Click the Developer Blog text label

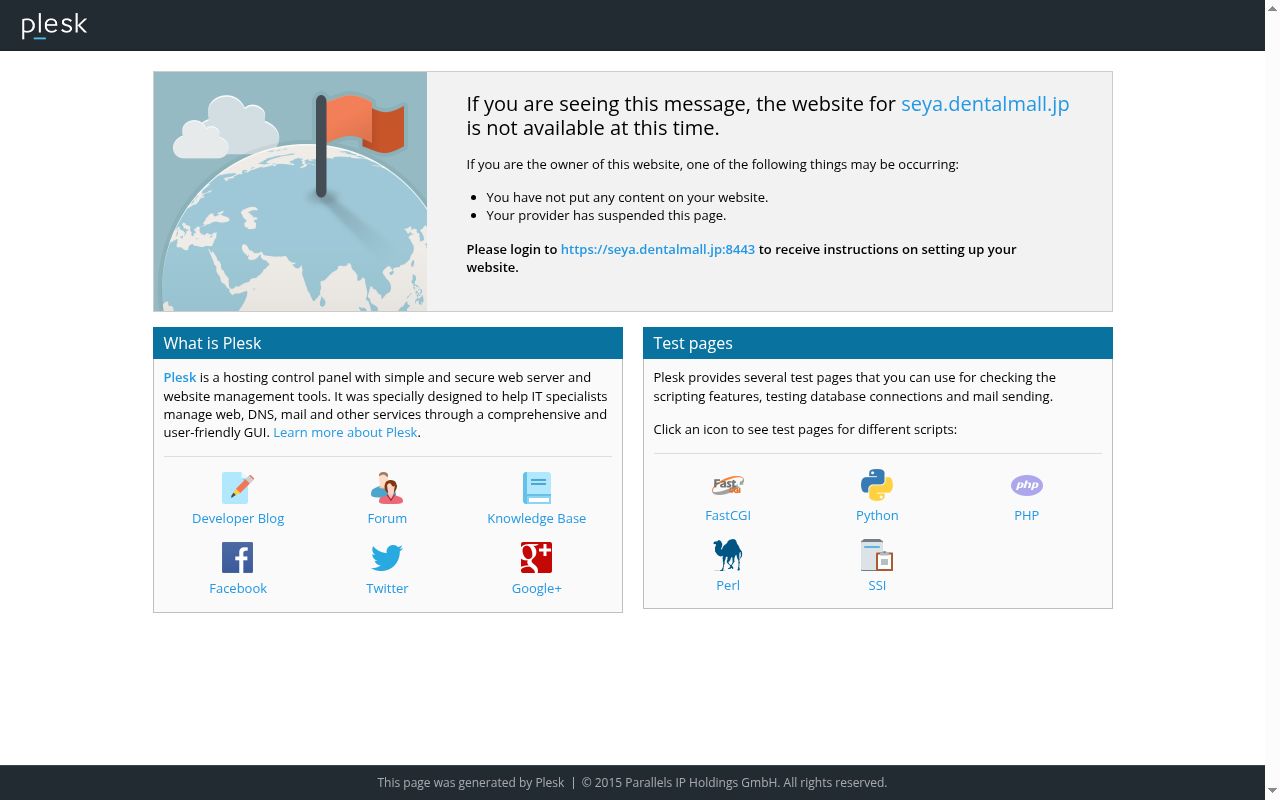[x=238, y=518]
